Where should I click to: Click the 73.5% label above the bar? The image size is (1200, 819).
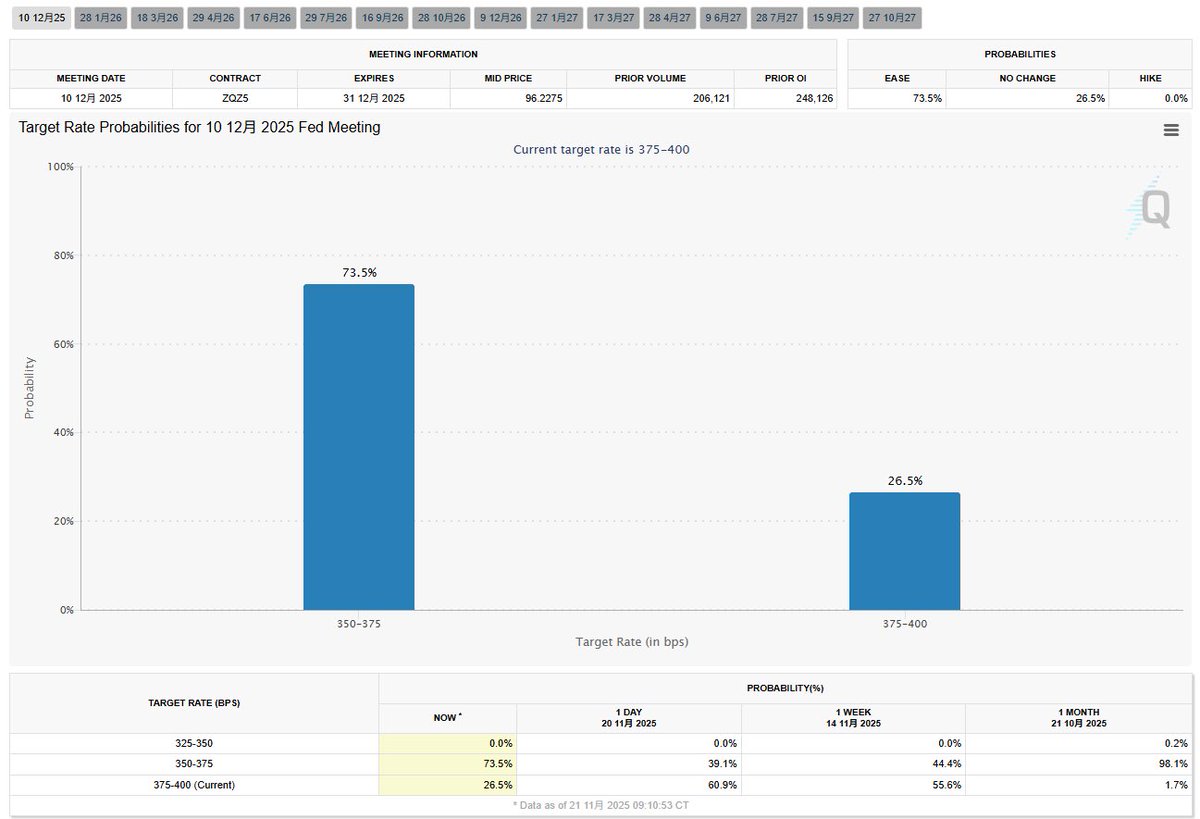359,272
